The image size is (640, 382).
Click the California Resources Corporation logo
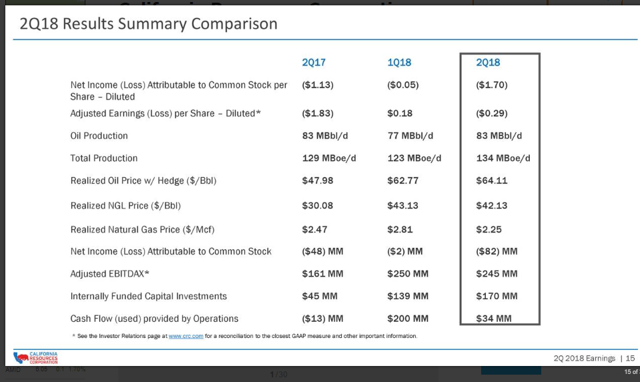36,358
